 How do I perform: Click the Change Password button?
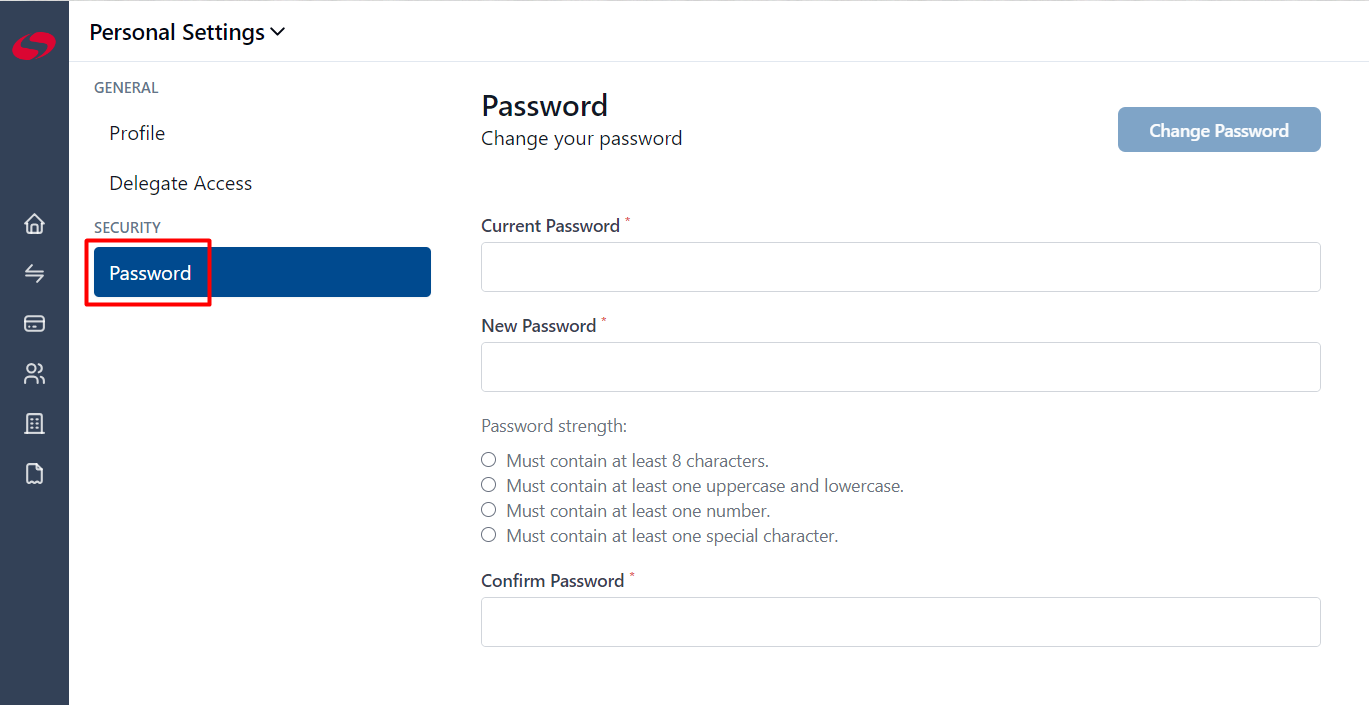click(x=1219, y=130)
